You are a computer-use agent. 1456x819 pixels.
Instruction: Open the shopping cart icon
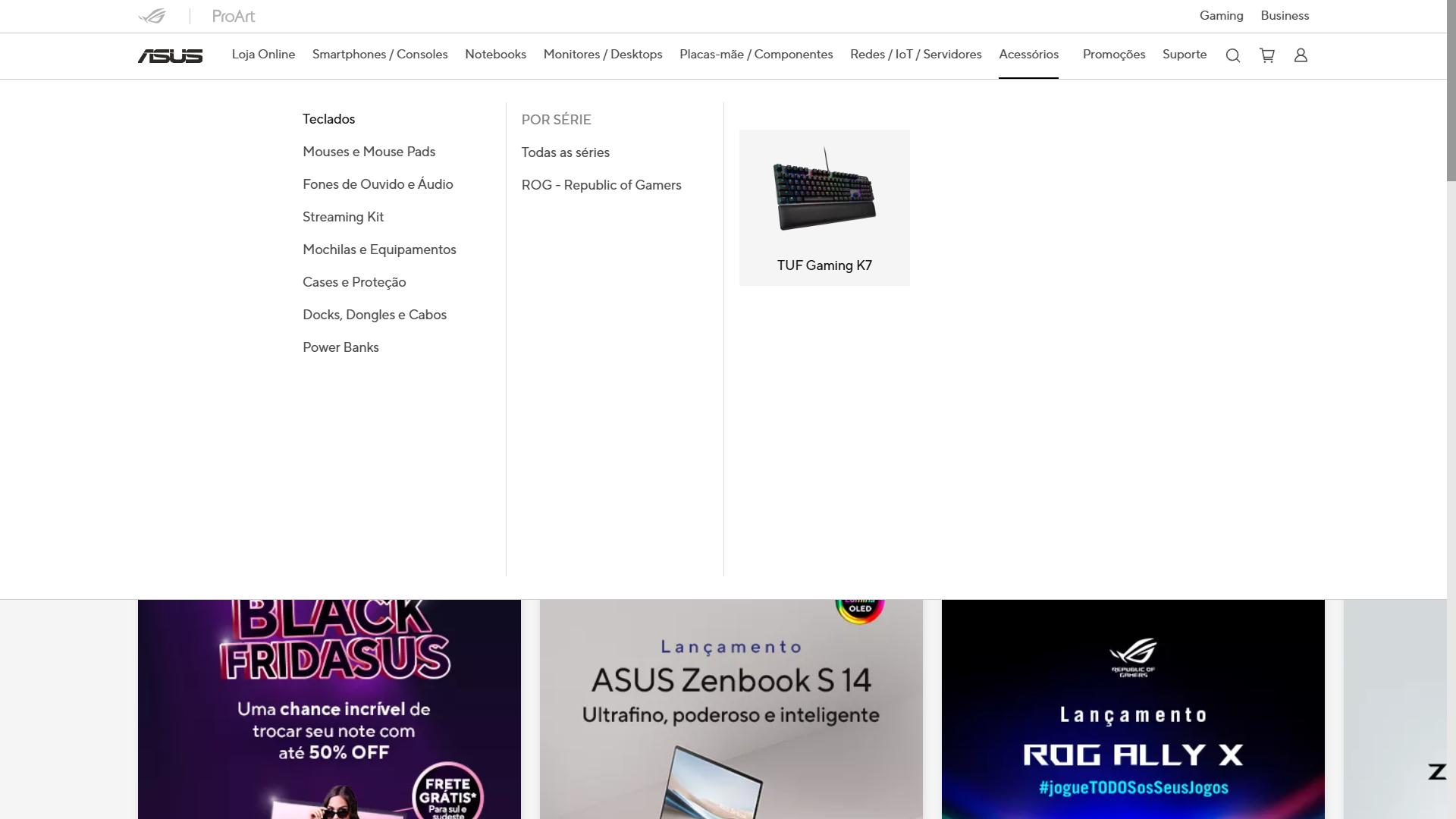pos(1266,55)
